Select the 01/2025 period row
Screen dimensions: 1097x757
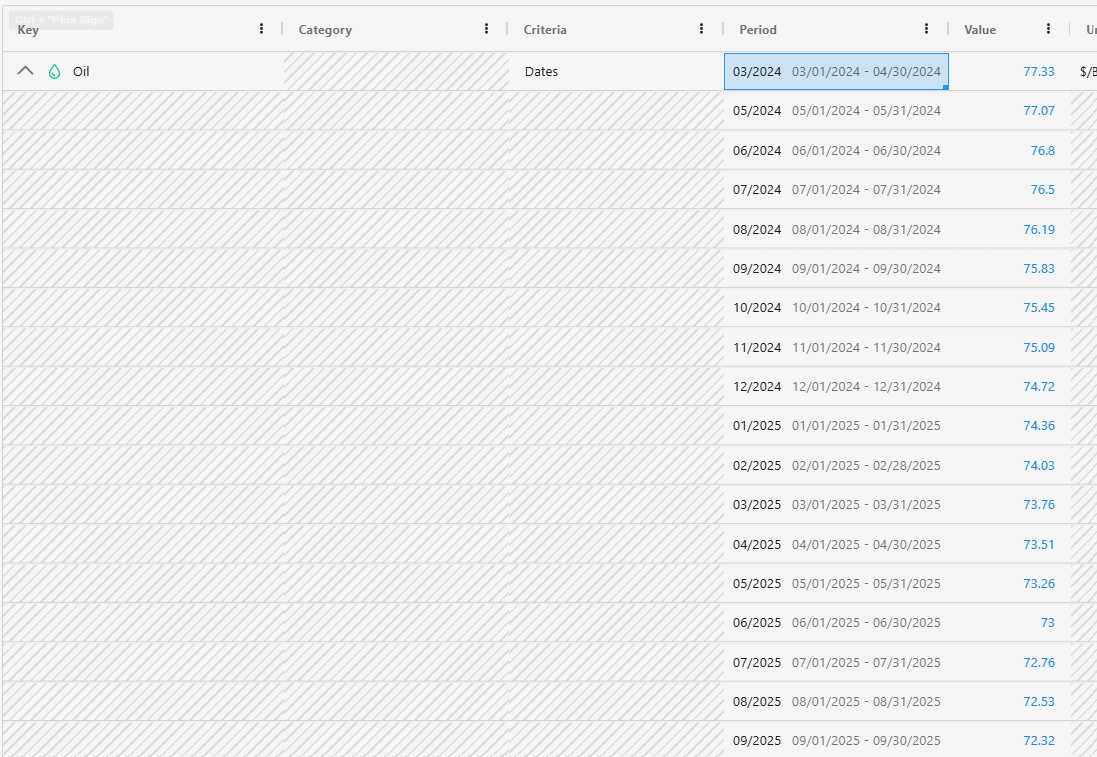pyautogui.click(x=836, y=426)
